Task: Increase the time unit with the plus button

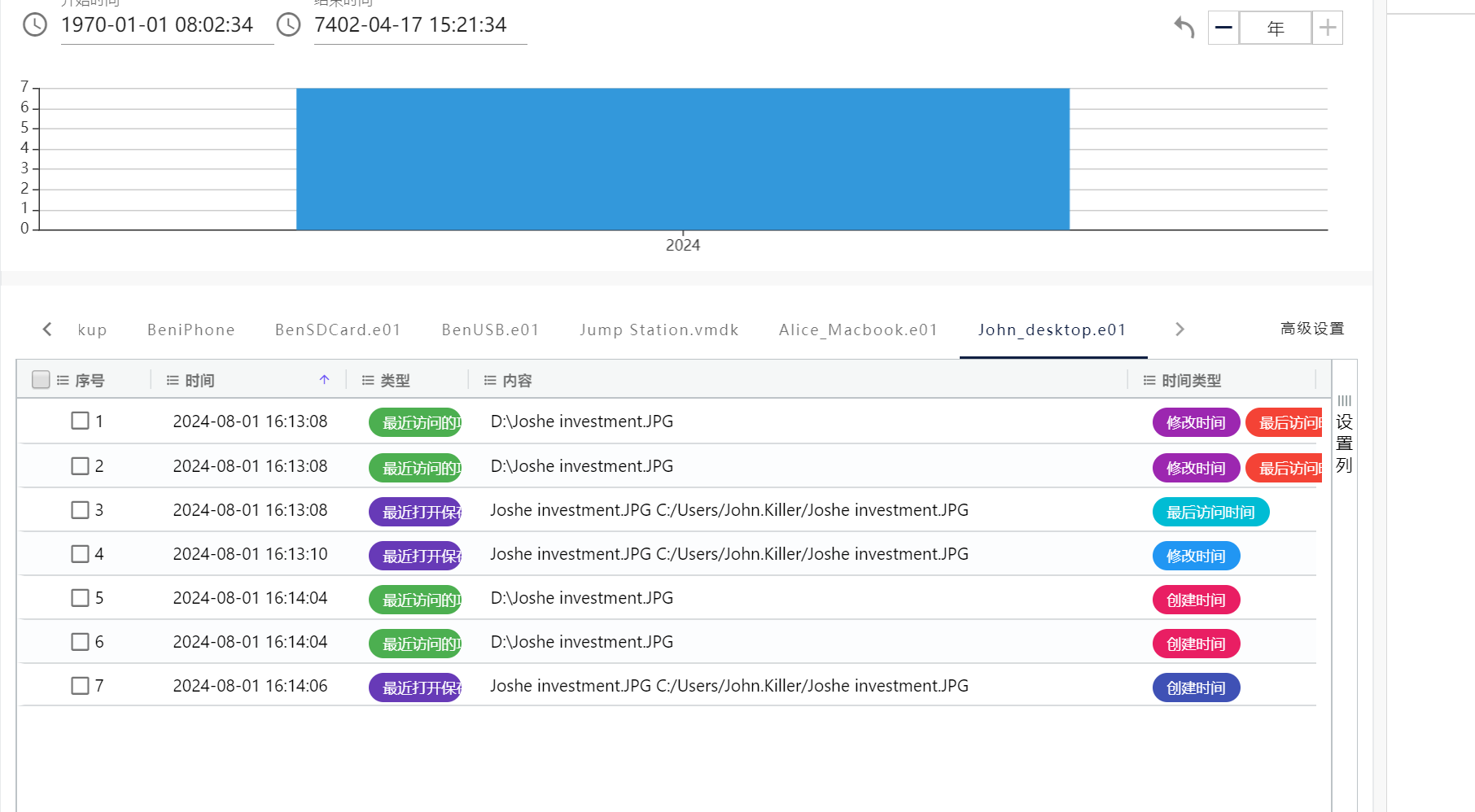Action: (1328, 28)
